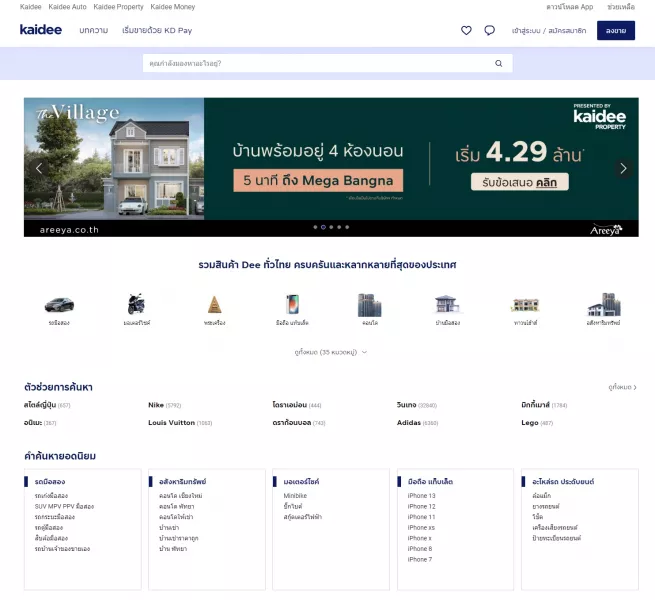Click the Minibike link

(295, 496)
